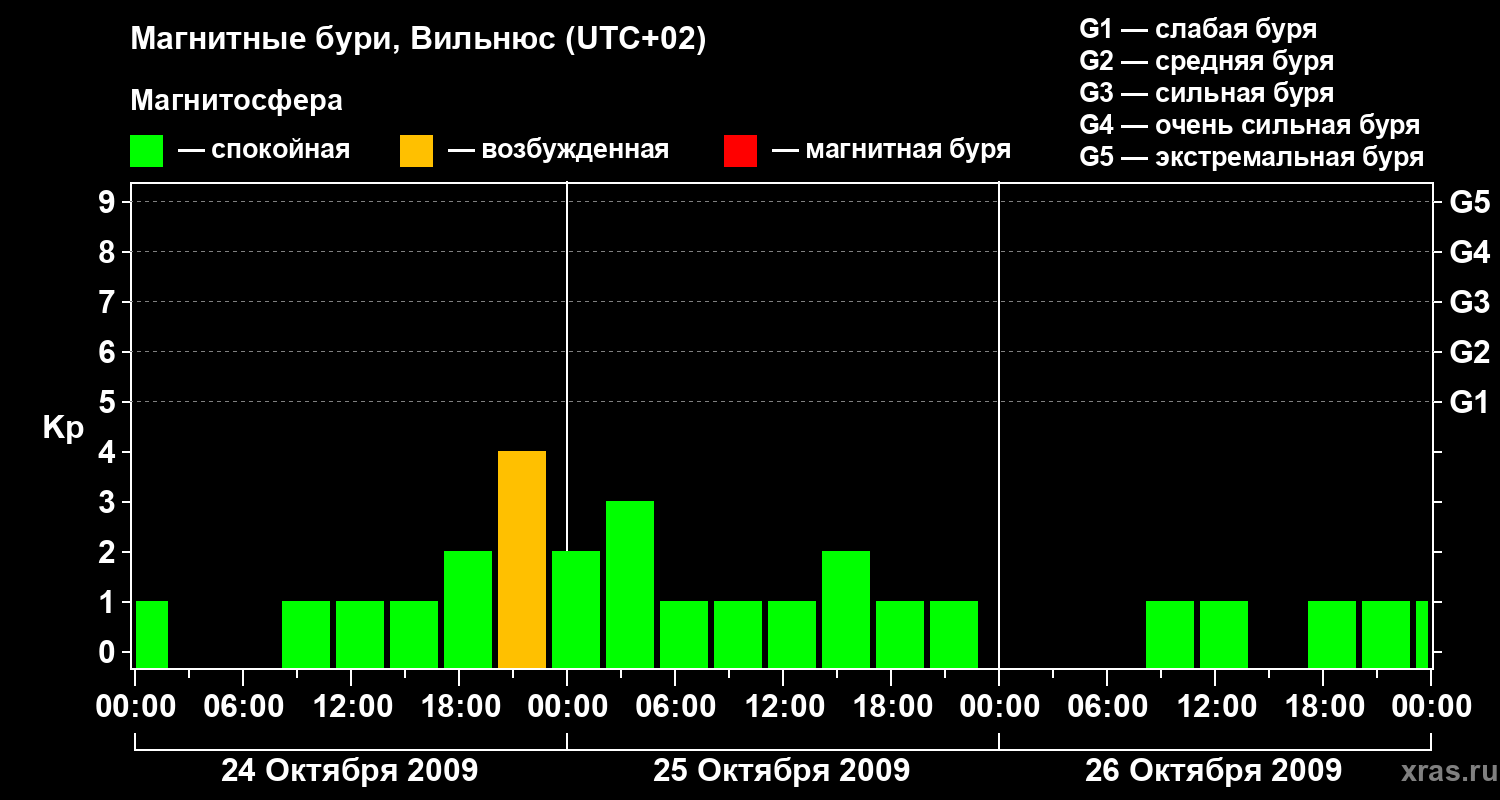The height and width of the screenshot is (800, 1500).
Task: Click the G1 label on the right axis
Action: (1470, 402)
